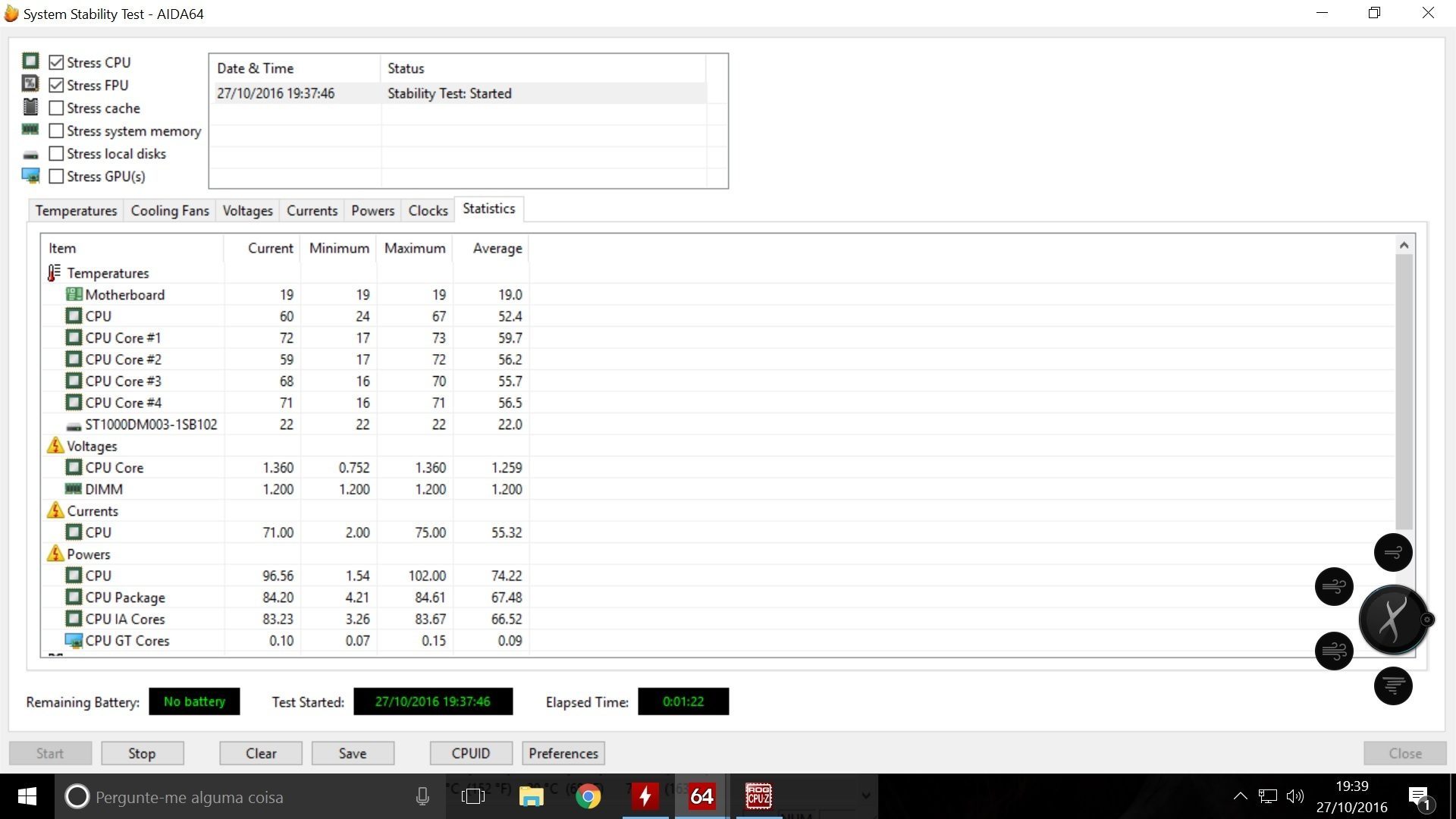The height and width of the screenshot is (819, 1456).
Task: Switch to the Cooling Fans tab
Action: 170,210
